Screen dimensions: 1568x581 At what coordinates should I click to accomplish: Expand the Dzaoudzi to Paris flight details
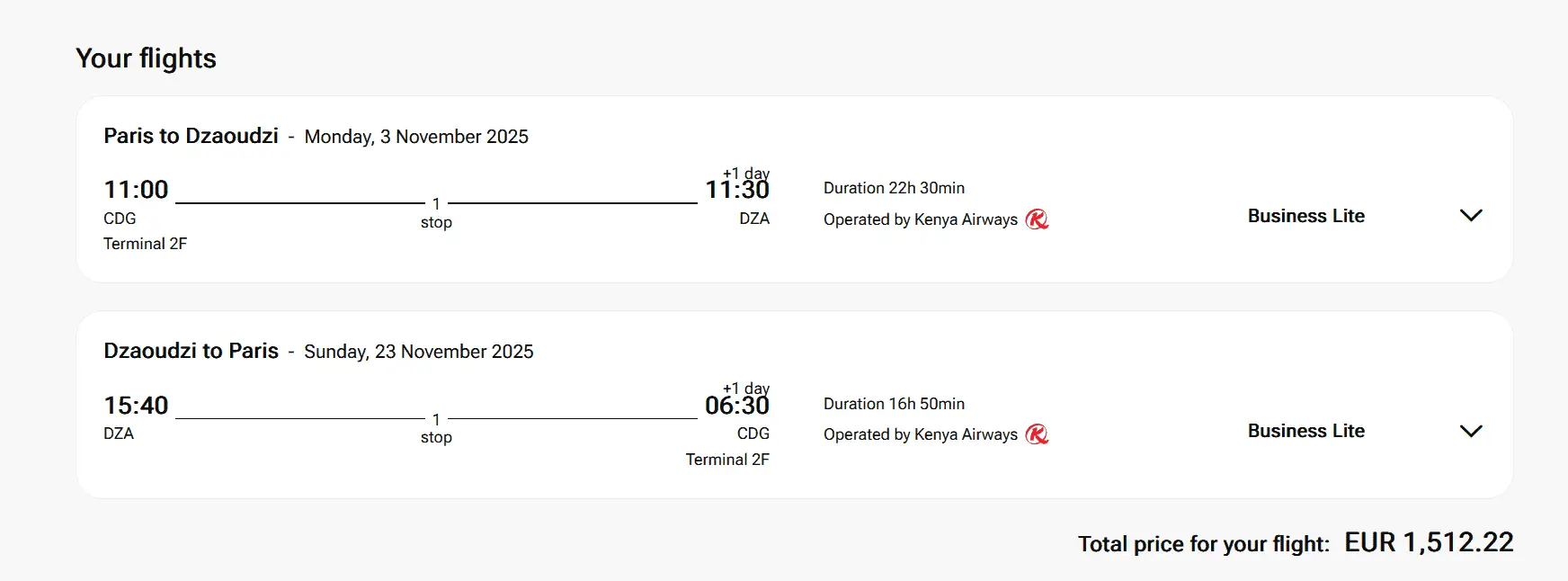[x=1471, y=431]
